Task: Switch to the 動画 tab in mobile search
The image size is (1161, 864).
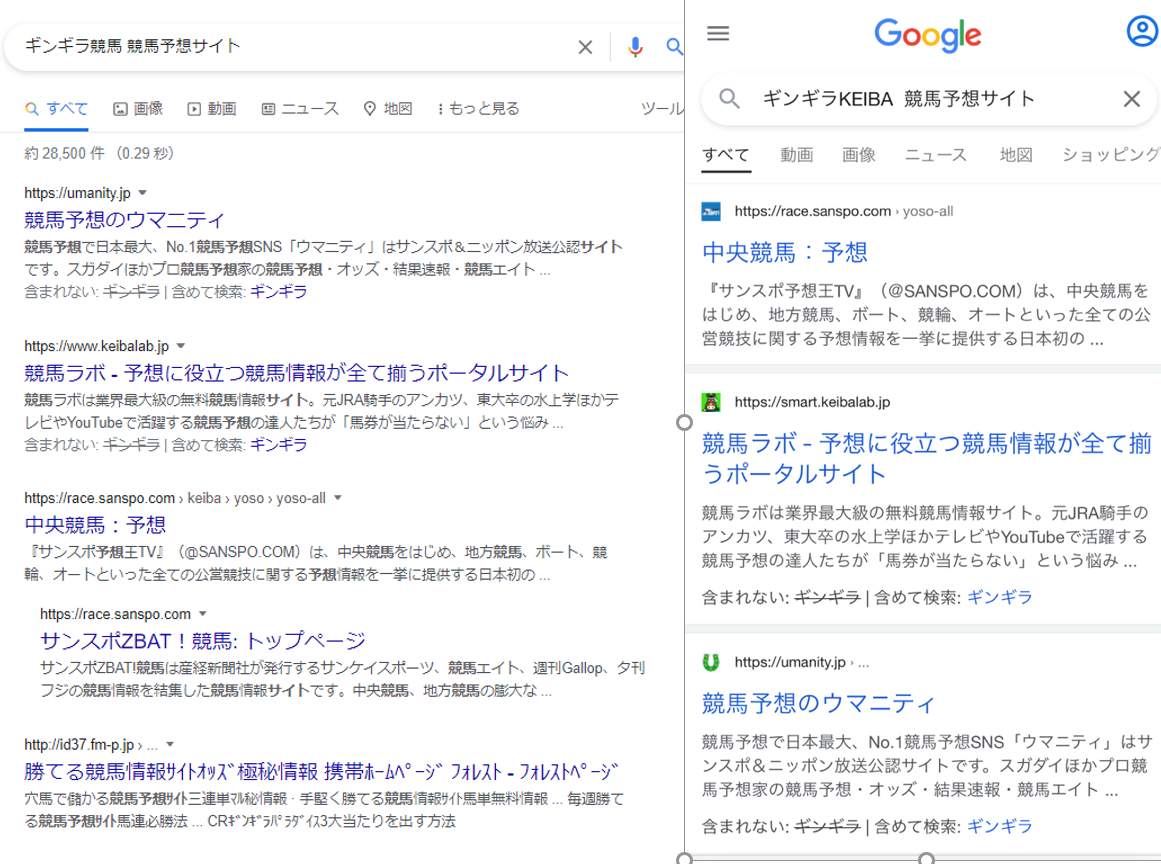Action: pyautogui.click(x=797, y=155)
